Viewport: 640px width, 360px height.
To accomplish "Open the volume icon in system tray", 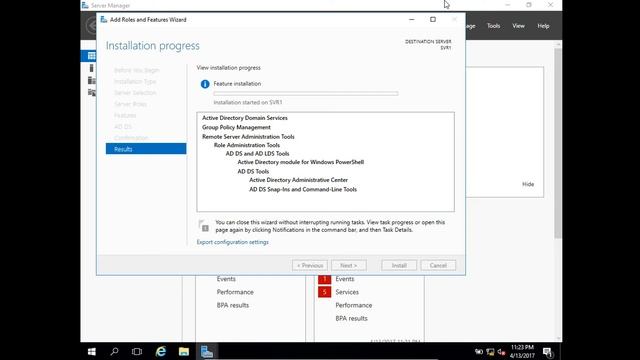I will (x=502, y=352).
